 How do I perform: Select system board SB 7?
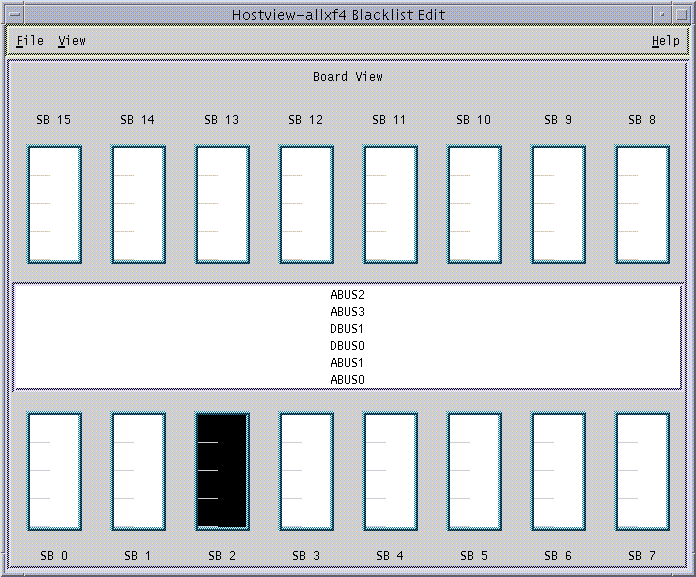click(x=642, y=471)
